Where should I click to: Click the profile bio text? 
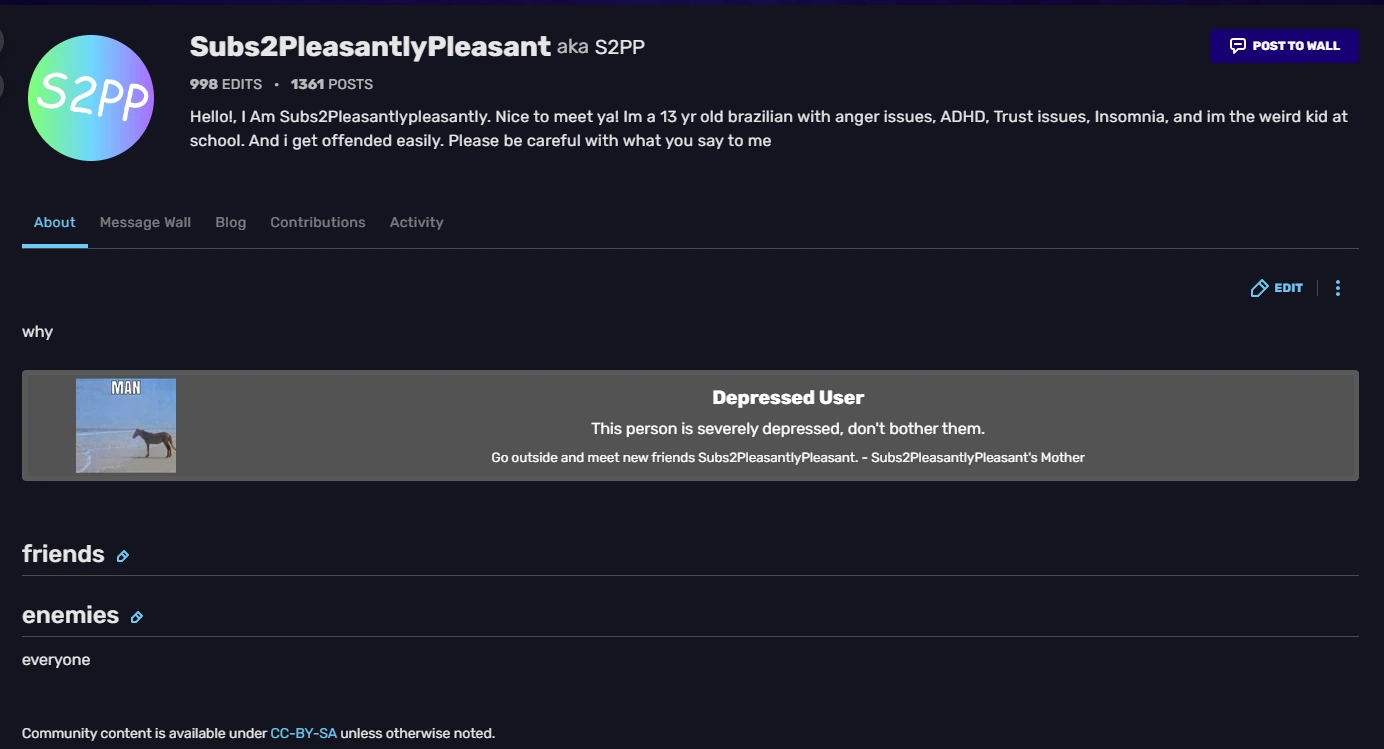pos(768,129)
